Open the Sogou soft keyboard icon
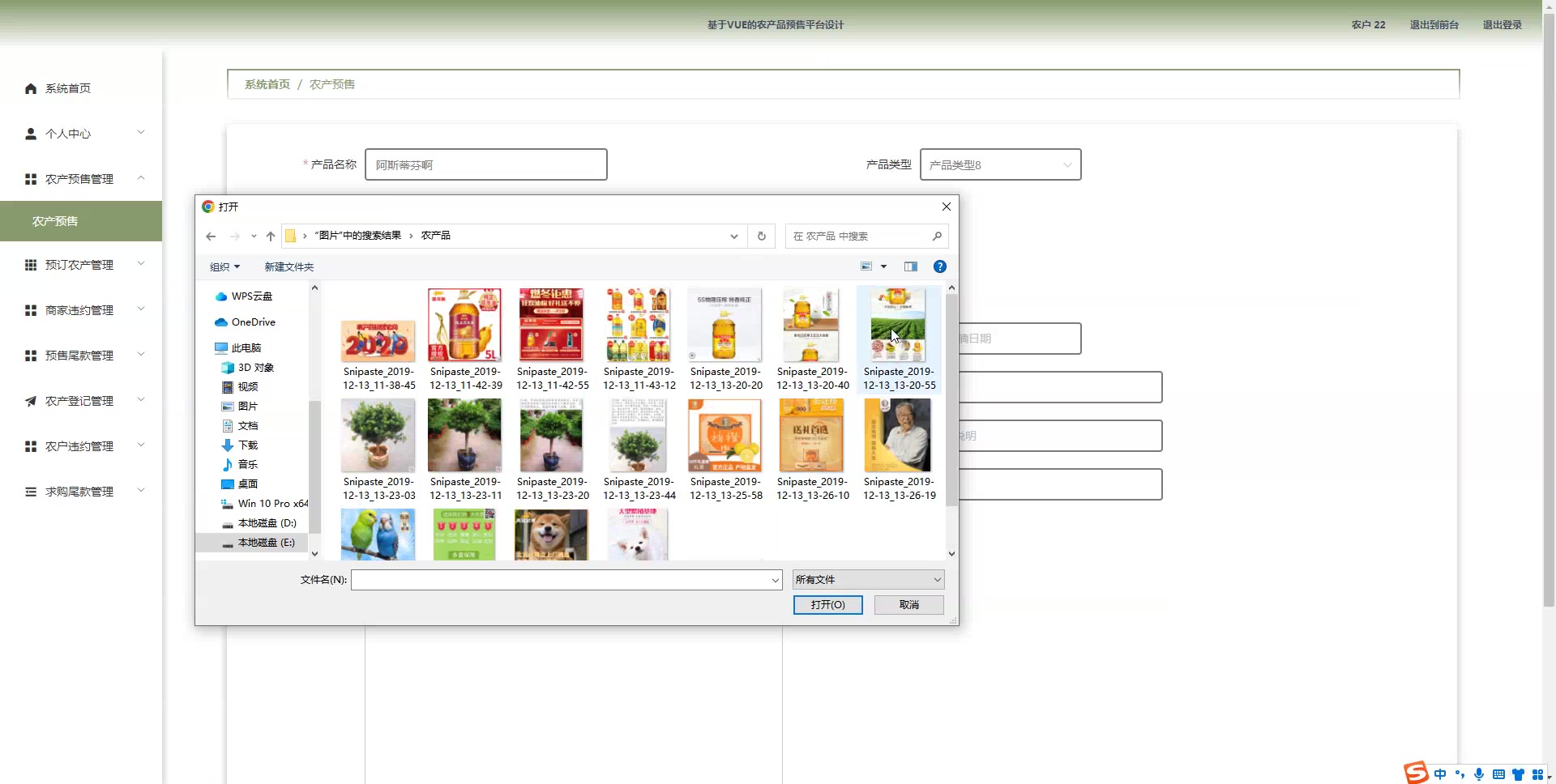 1498,774
